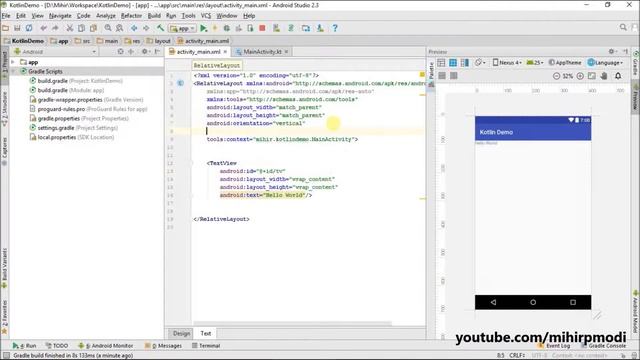
Task: Click the Open folder toolbar icon
Action: pos(5,28)
